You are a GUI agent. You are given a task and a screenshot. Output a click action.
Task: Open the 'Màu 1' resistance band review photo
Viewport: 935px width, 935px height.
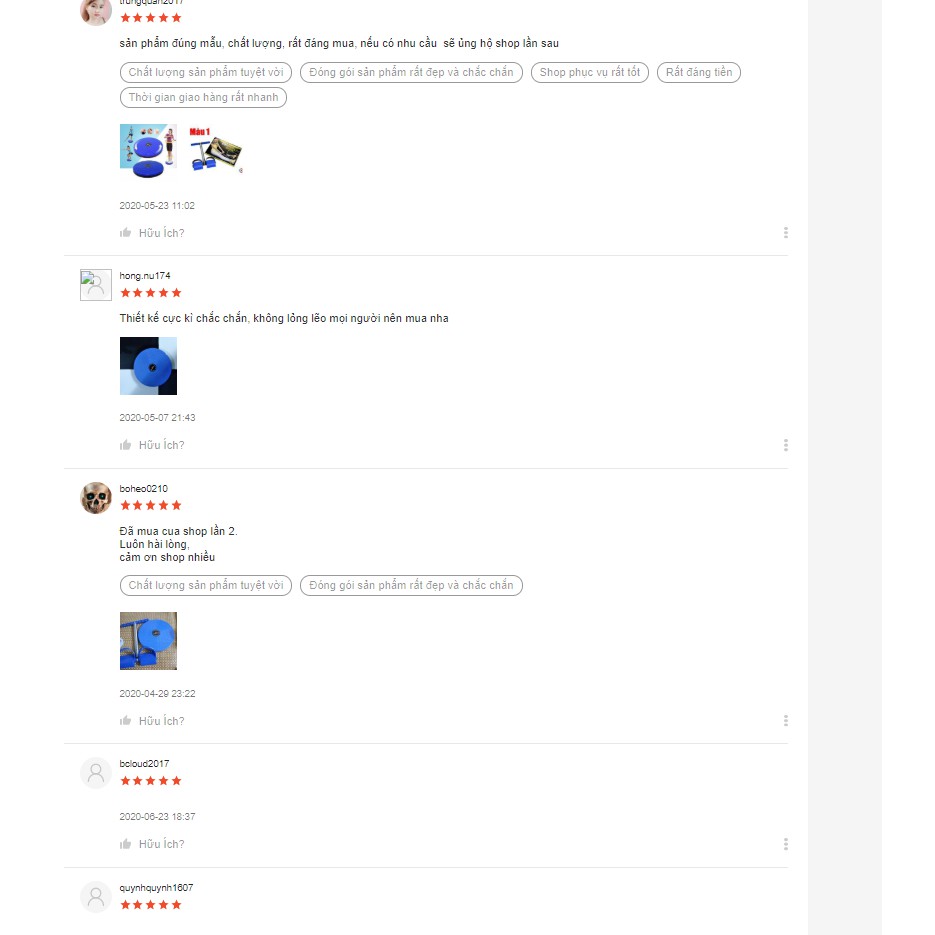pyautogui.click(x=216, y=151)
